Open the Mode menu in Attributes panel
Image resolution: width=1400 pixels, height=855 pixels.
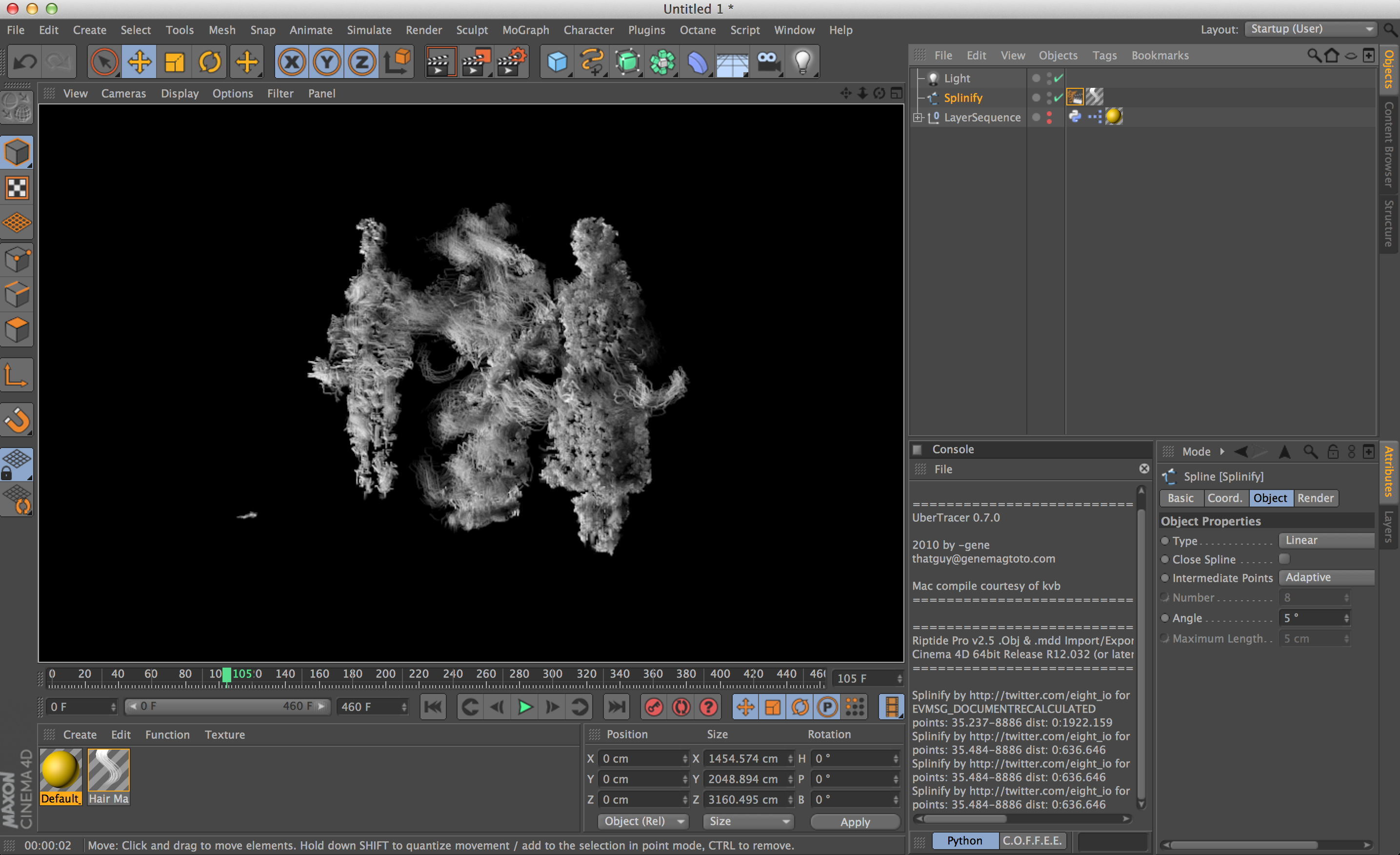tap(1196, 452)
